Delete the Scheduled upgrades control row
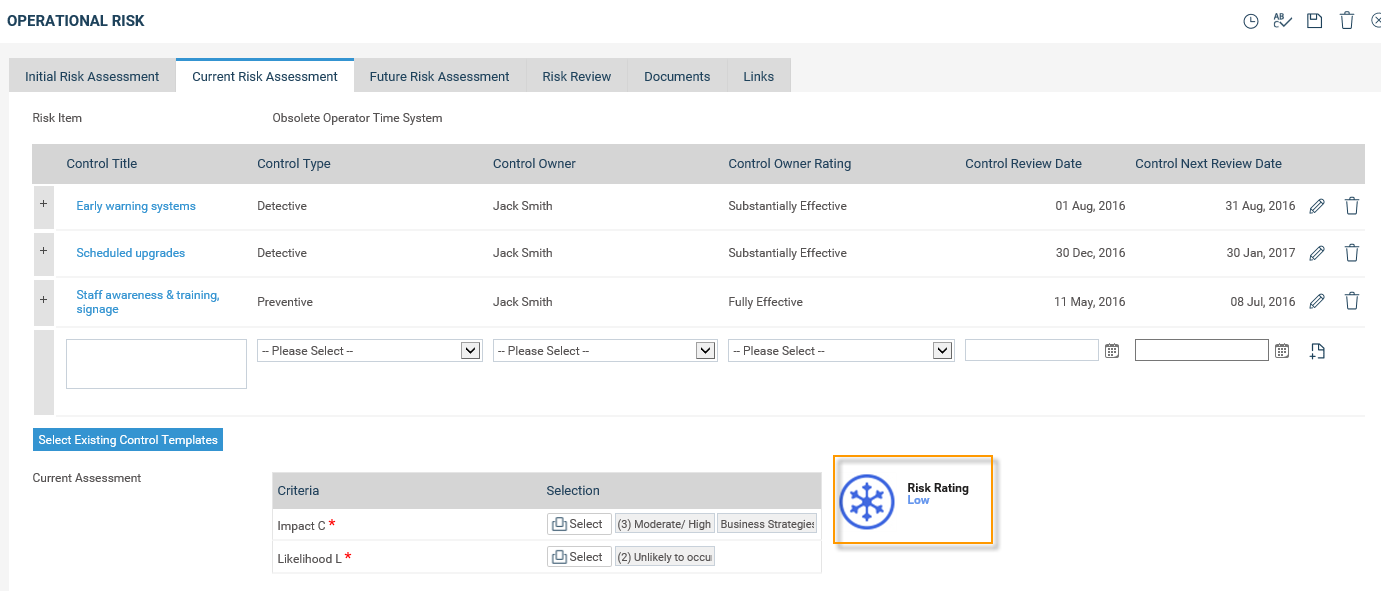Image resolution: width=1381 pixels, height=591 pixels. pos(1351,253)
